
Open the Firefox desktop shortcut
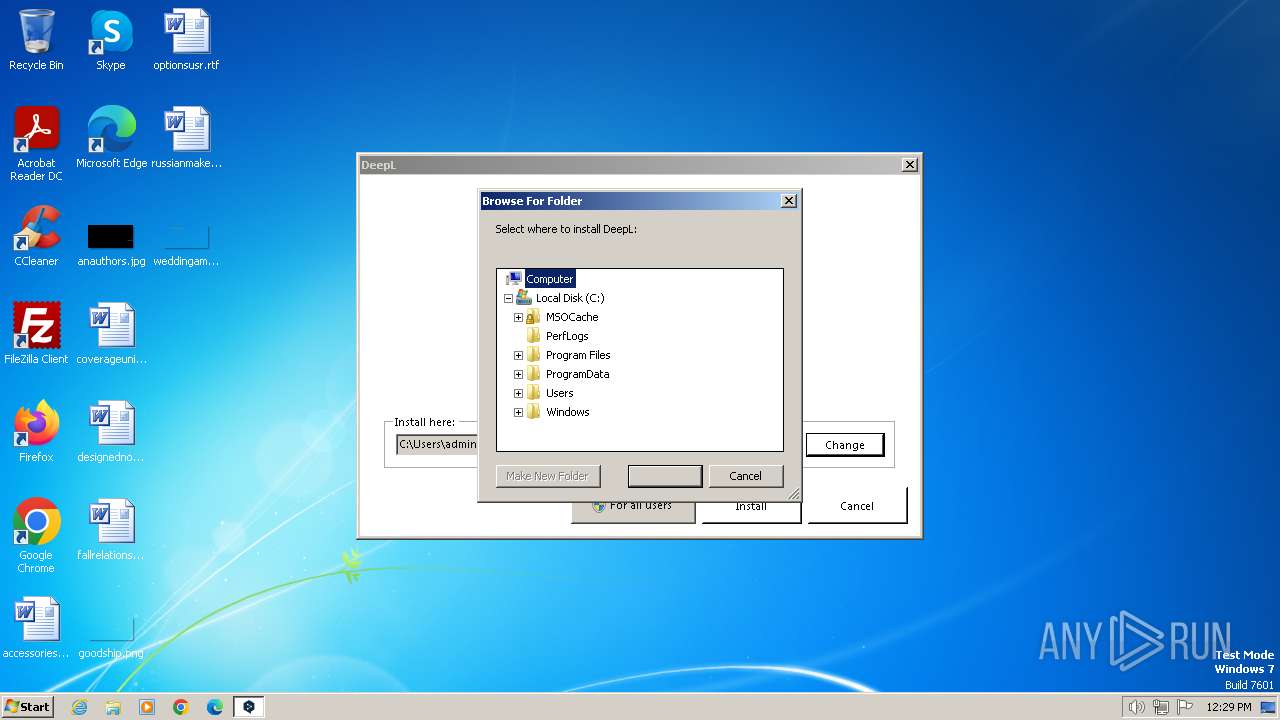pyautogui.click(x=36, y=432)
